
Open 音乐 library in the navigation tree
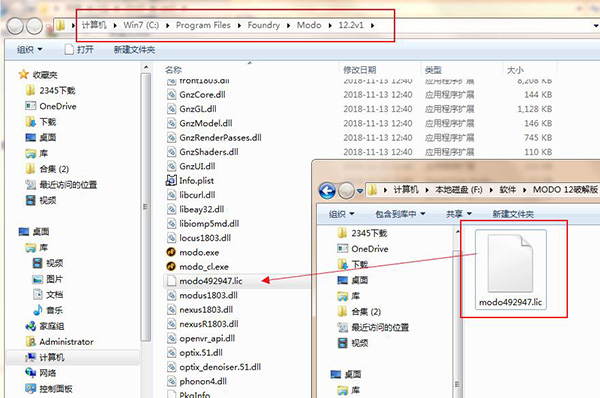[x=48, y=310]
